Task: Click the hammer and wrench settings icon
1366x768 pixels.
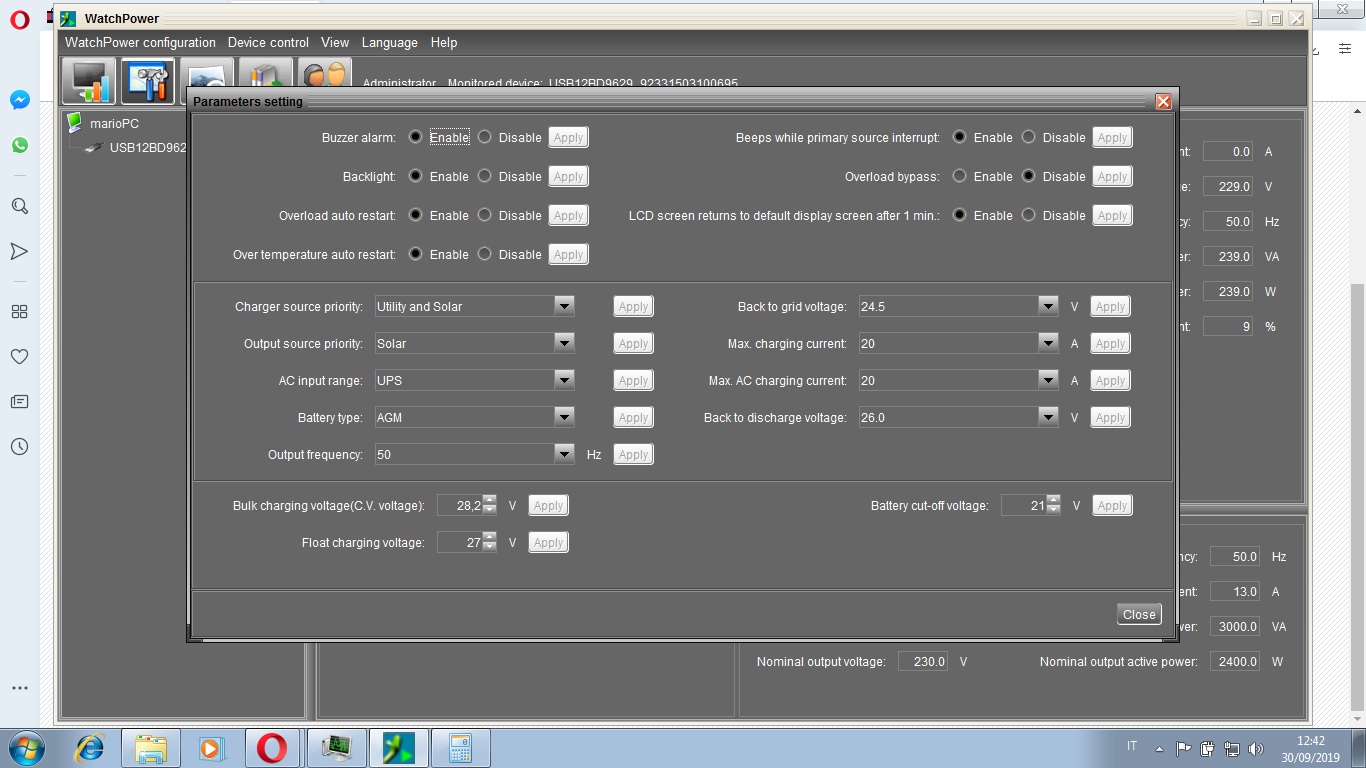Action: pos(148,81)
